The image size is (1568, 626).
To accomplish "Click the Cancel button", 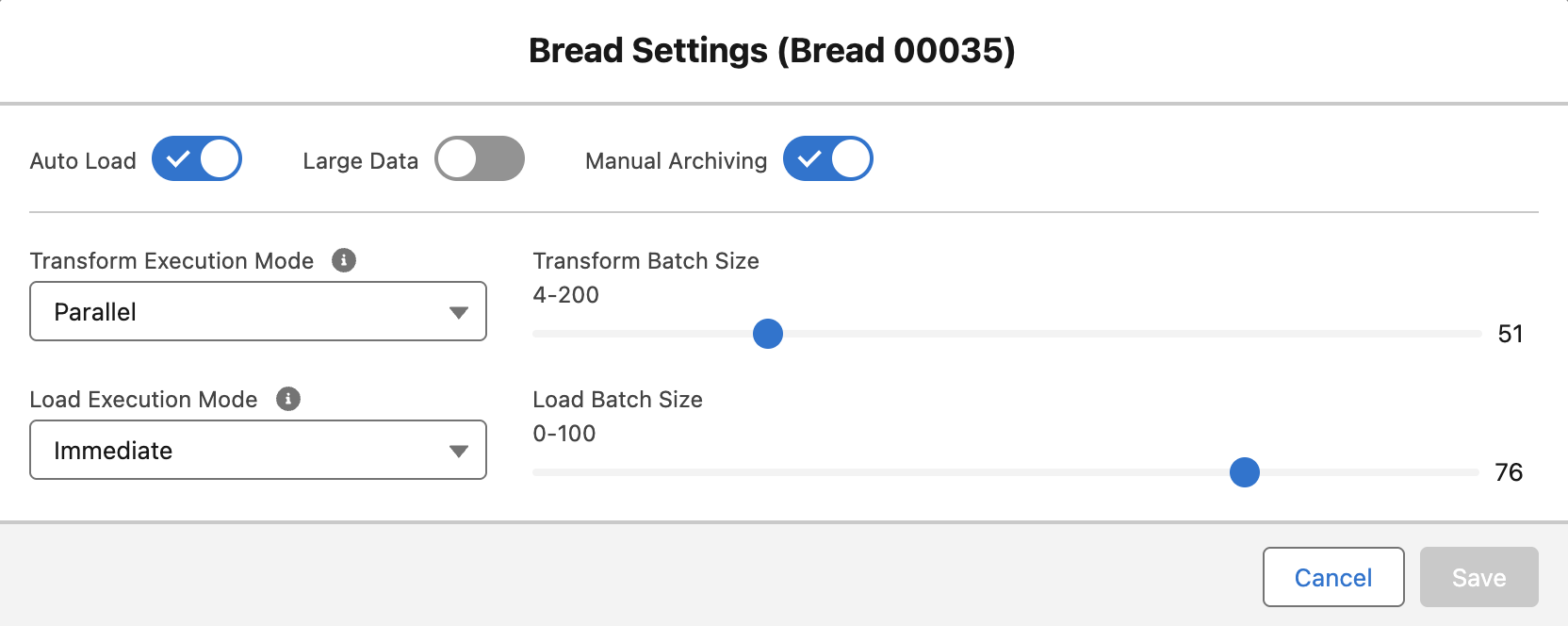I will click(1332, 576).
